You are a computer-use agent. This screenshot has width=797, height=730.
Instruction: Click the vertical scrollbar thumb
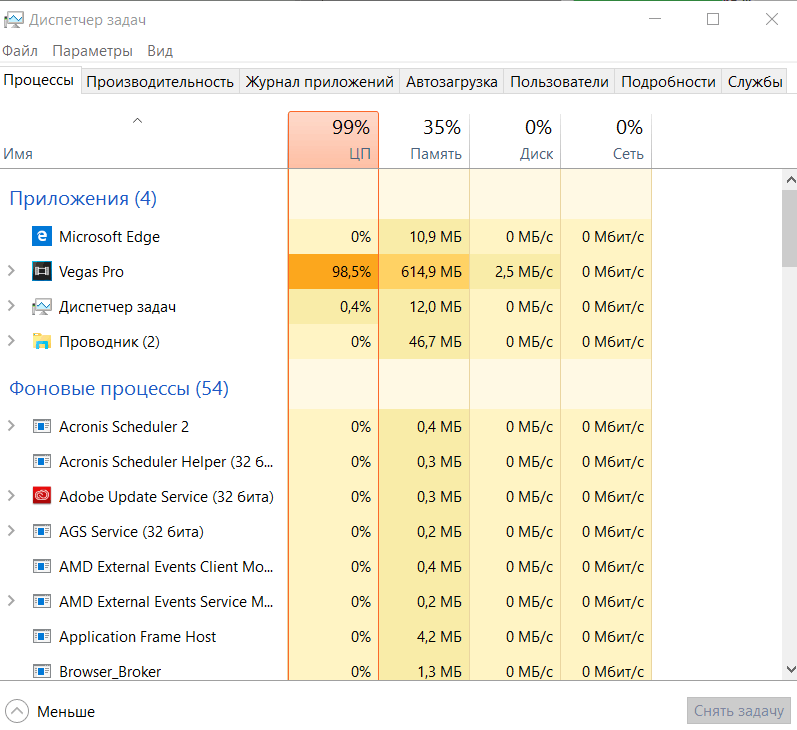pos(790,228)
